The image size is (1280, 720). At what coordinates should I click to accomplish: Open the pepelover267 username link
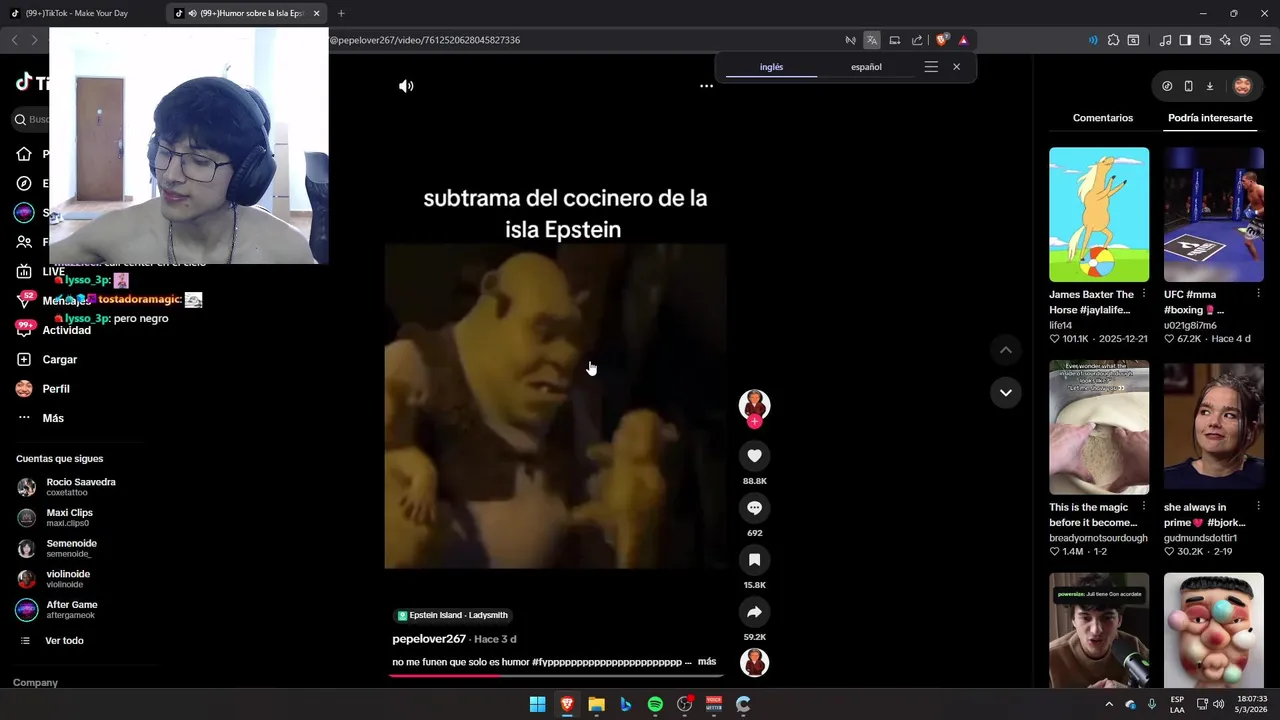click(x=429, y=639)
